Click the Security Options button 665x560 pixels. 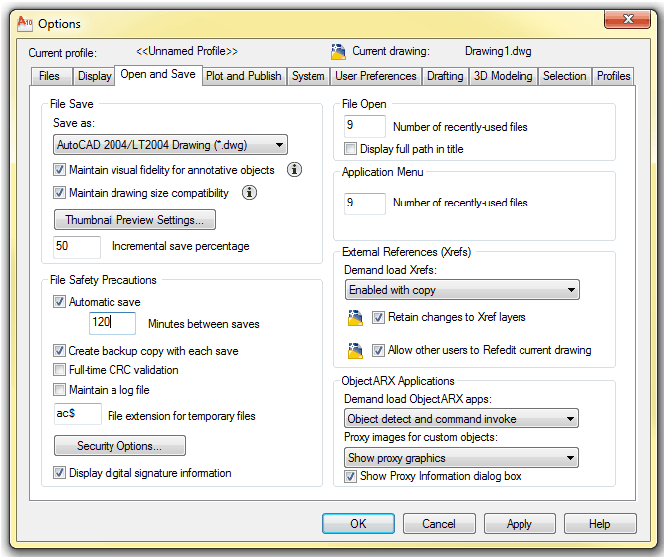[x=119, y=446]
